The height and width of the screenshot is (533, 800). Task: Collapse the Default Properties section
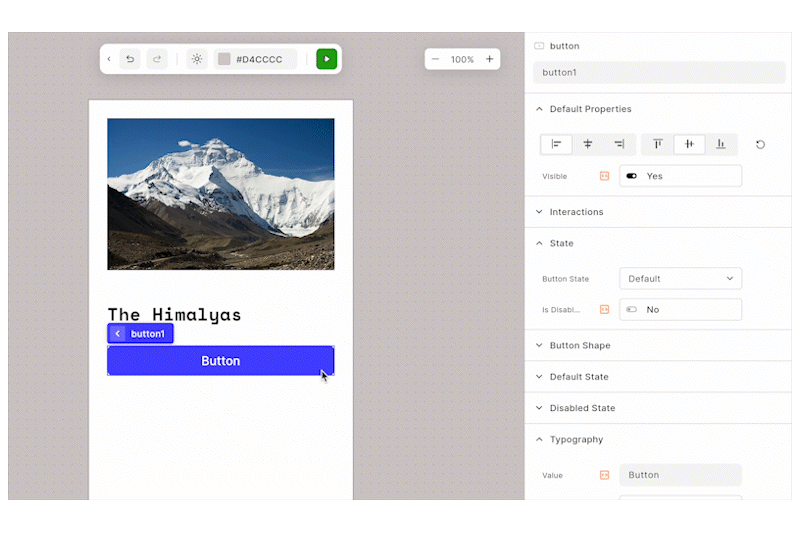click(x=539, y=109)
